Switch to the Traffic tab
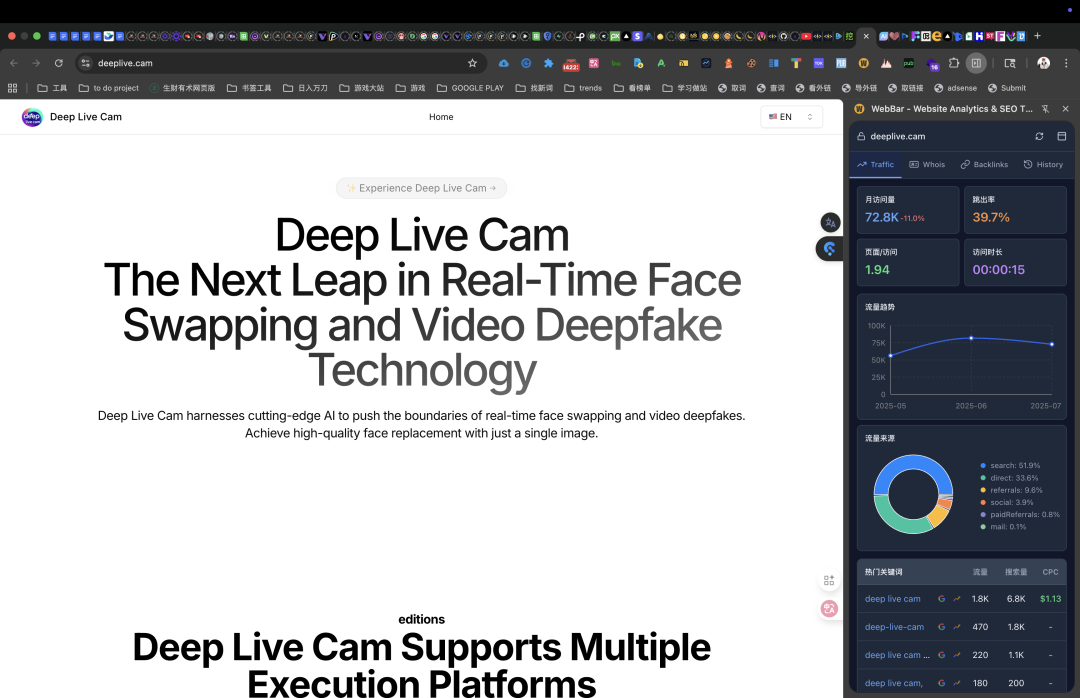This screenshot has width=1080, height=698. pyautogui.click(x=875, y=165)
